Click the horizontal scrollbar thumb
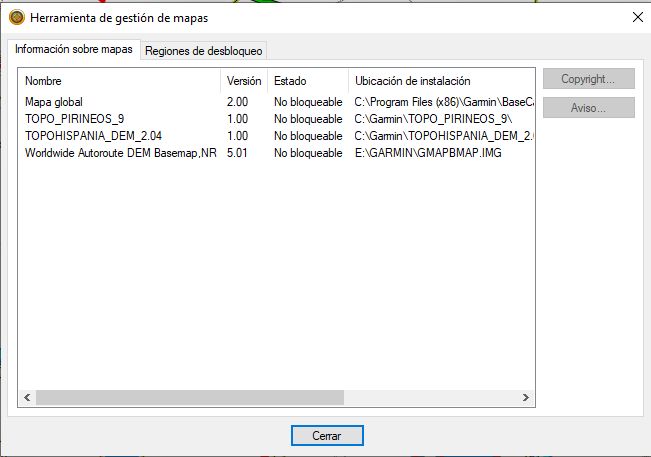 tap(190, 397)
